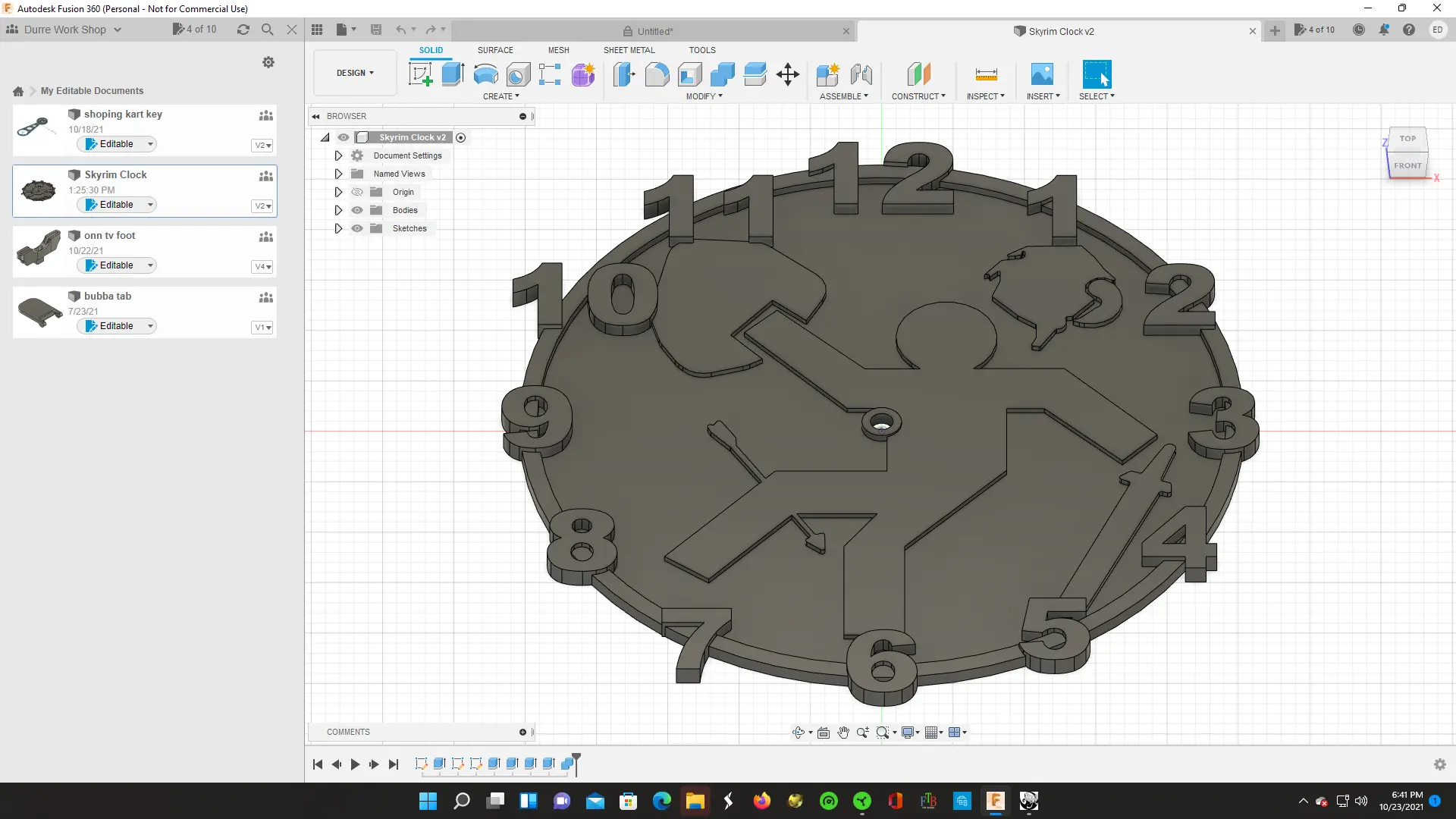Open Skyrim Clock version V2 dropdown
1456x819 pixels.
click(262, 206)
